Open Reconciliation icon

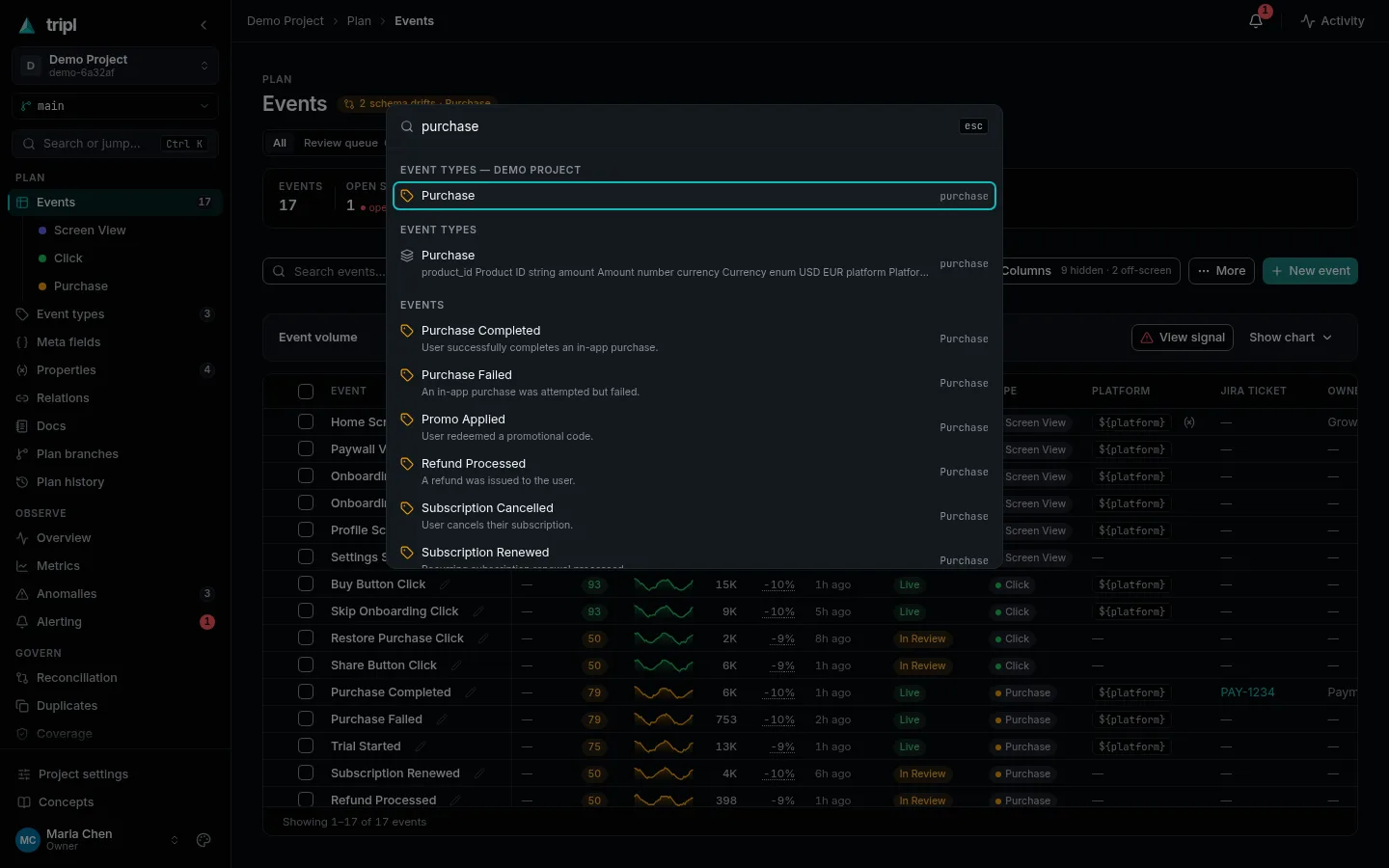click(x=22, y=678)
